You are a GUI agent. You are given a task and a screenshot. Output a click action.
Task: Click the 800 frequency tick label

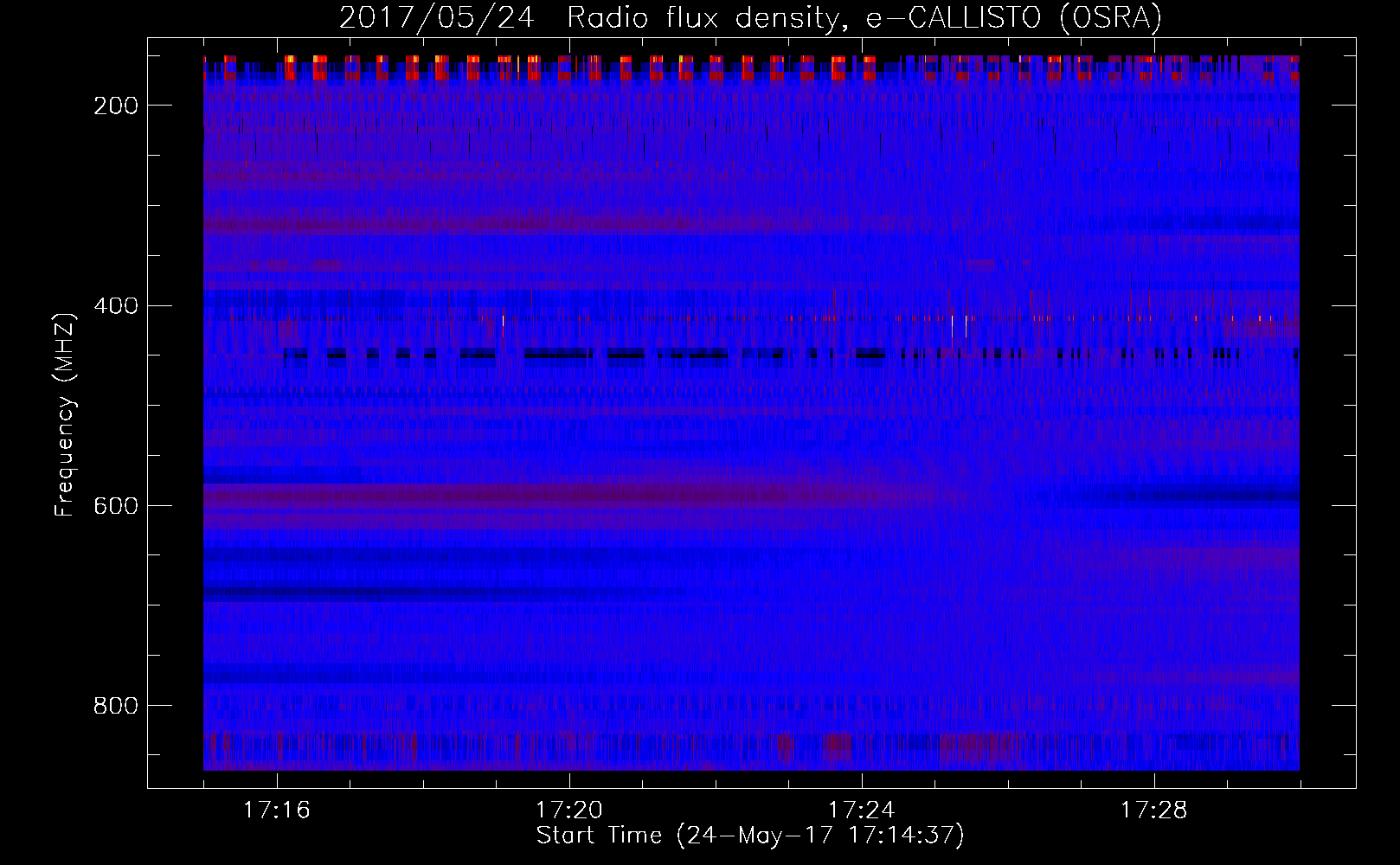point(116,706)
